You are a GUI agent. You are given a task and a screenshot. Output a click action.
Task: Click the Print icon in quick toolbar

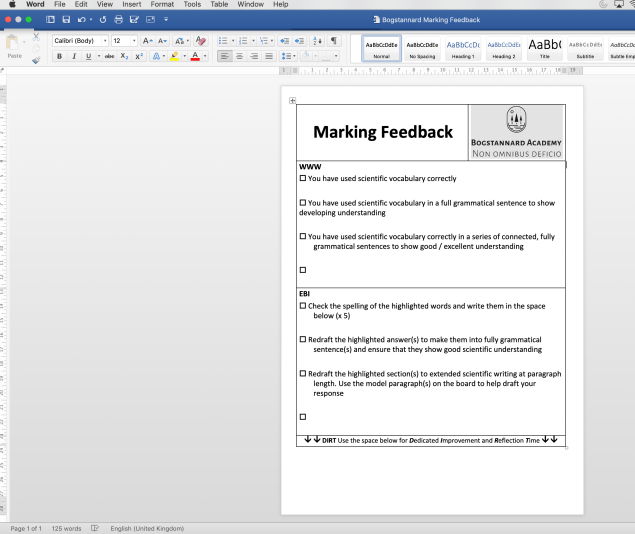coord(118,19)
